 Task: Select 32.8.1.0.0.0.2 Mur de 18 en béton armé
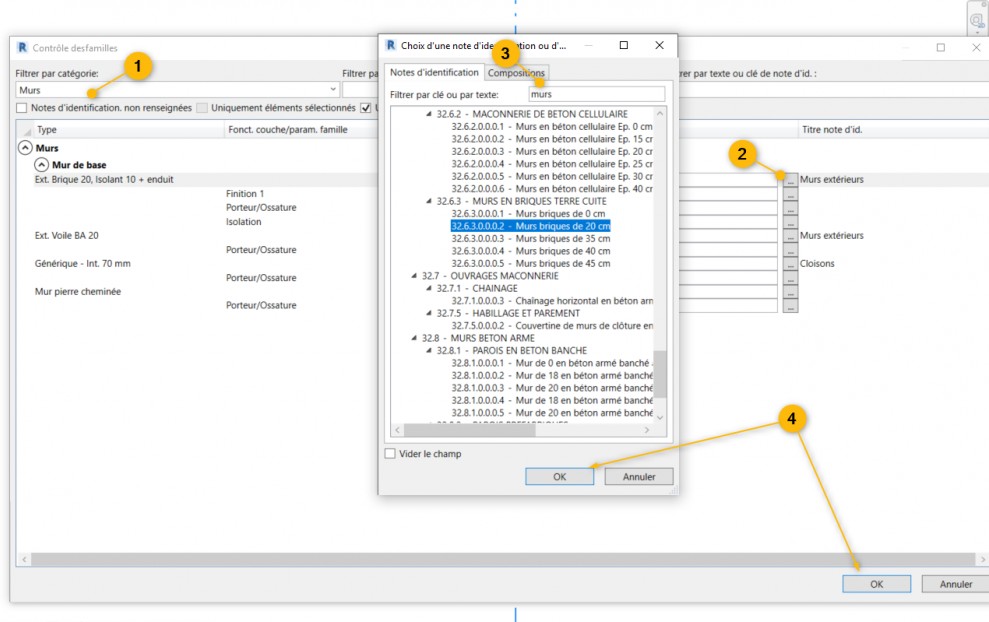(552, 375)
